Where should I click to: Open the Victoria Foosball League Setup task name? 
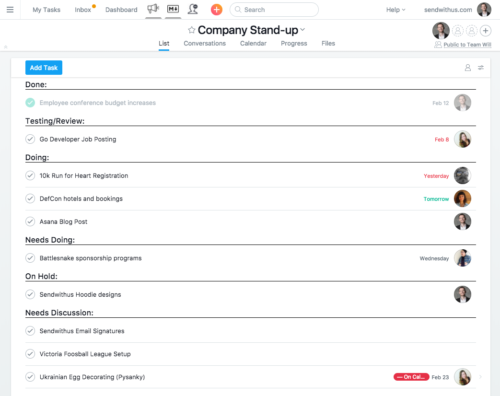click(x=85, y=354)
